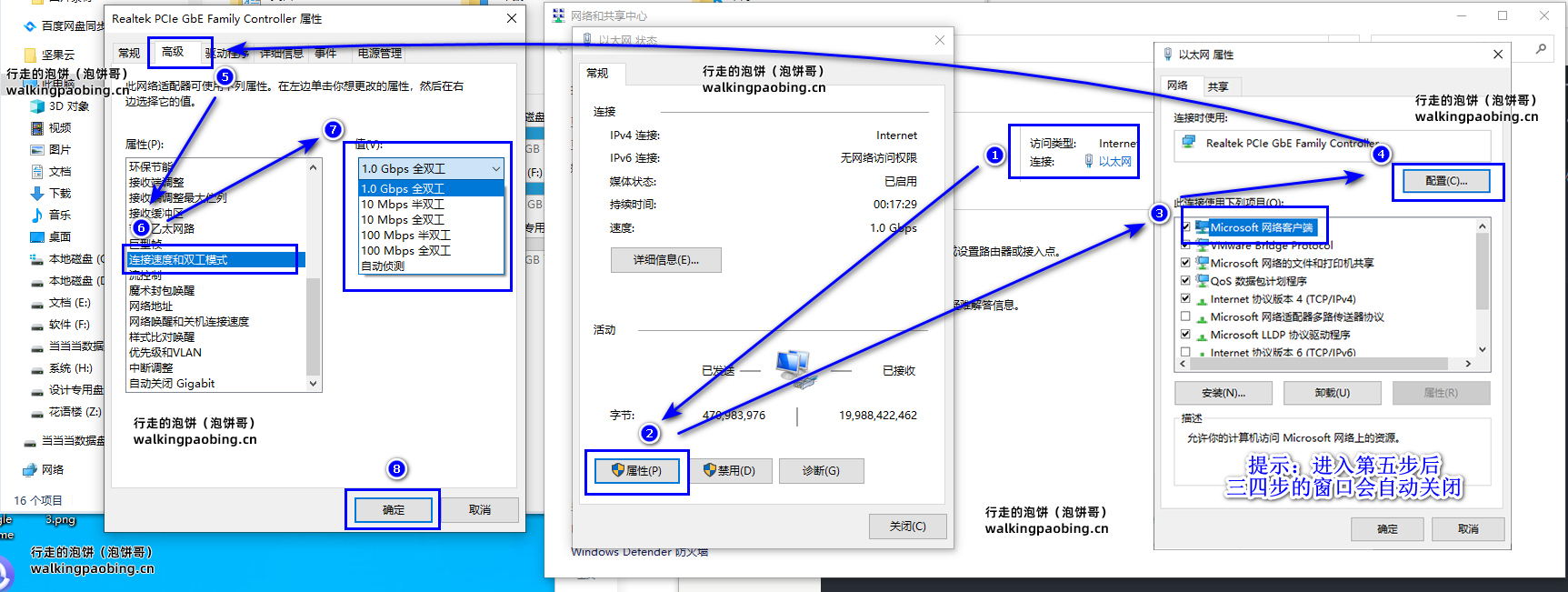Click the 音乐 note icon in the sidebar
Screen dimensions: 1568x592
(x=37, y=215)
